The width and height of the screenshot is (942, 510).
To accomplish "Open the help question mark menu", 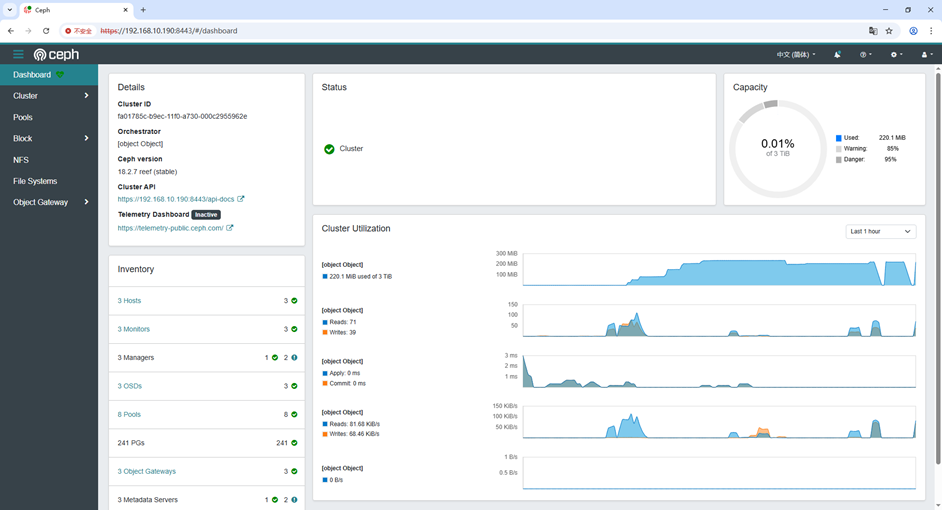I will point(865,54).
